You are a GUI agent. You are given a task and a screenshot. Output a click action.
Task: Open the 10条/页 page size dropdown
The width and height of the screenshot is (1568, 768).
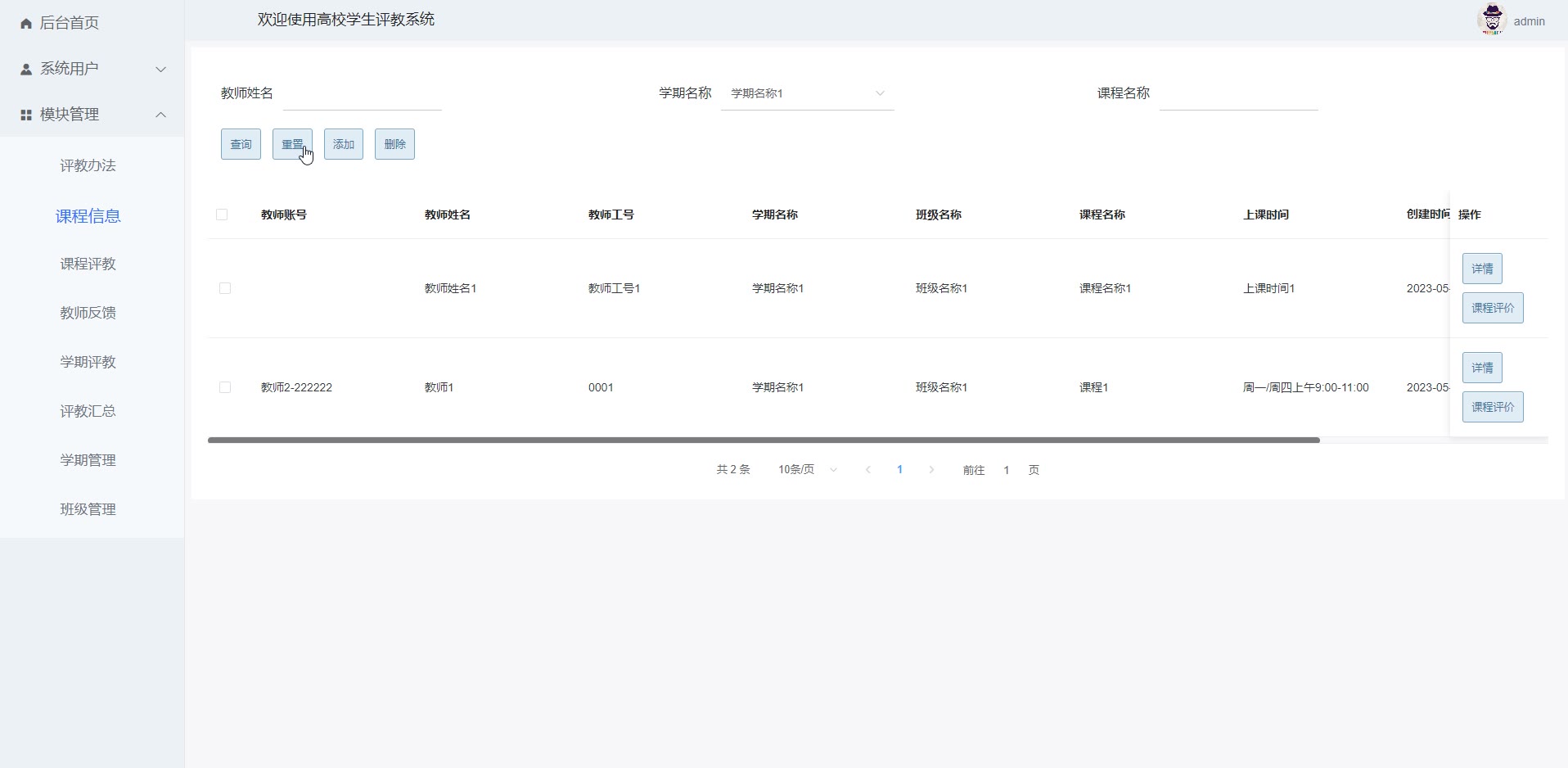coord(808,470)
